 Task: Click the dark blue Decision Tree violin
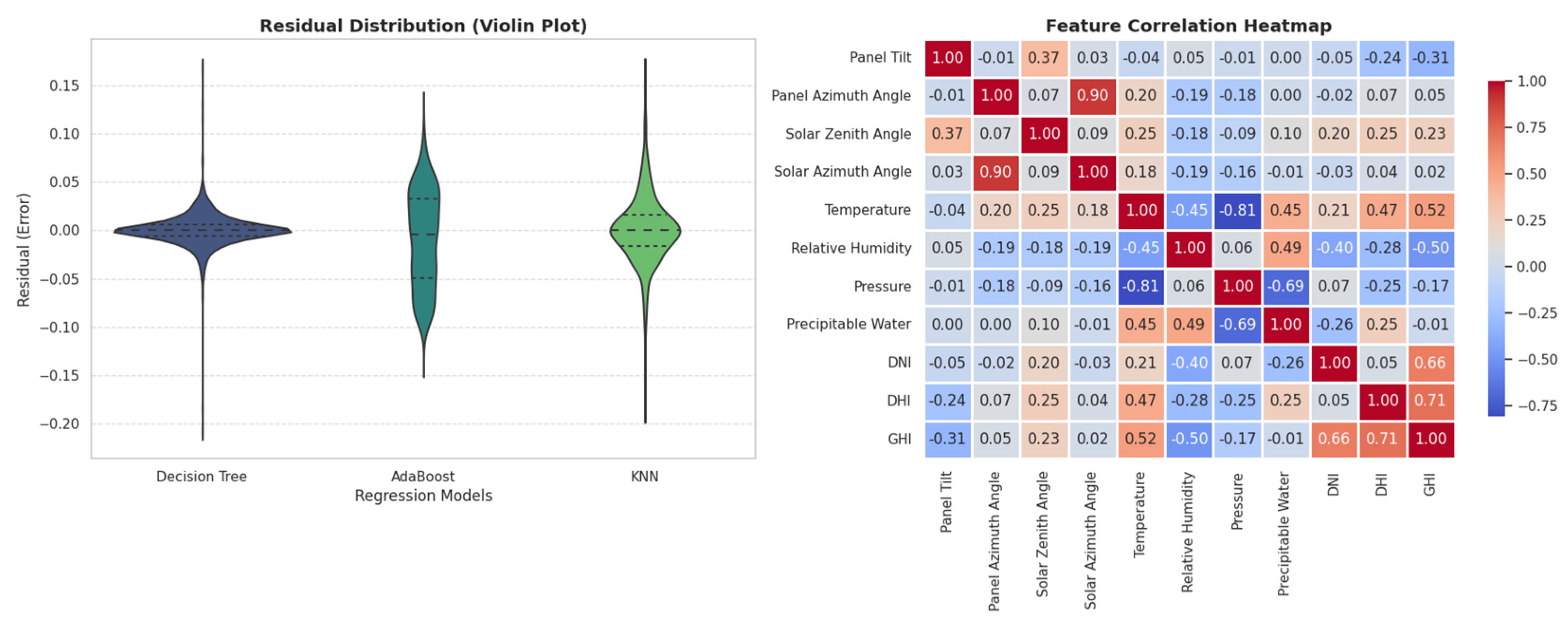pyautogui.click(x=202, y=231)
